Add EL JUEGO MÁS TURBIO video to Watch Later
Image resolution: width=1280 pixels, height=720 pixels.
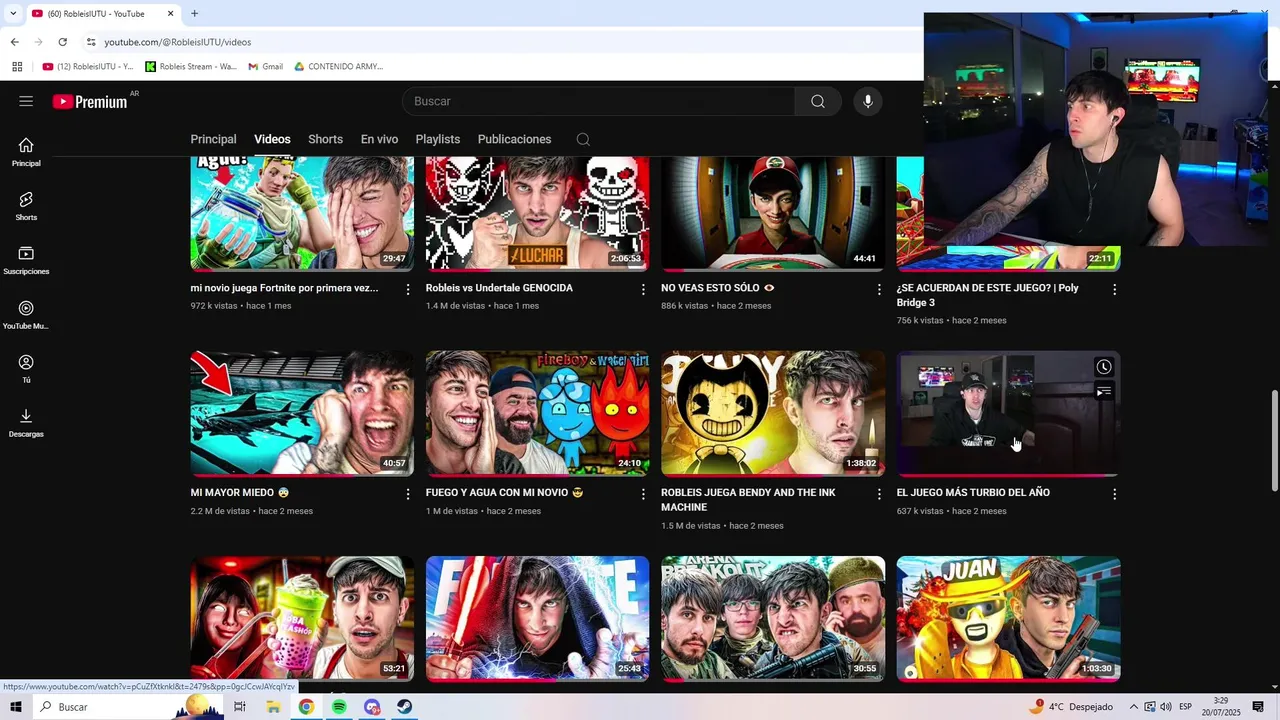pos(1103,367)
